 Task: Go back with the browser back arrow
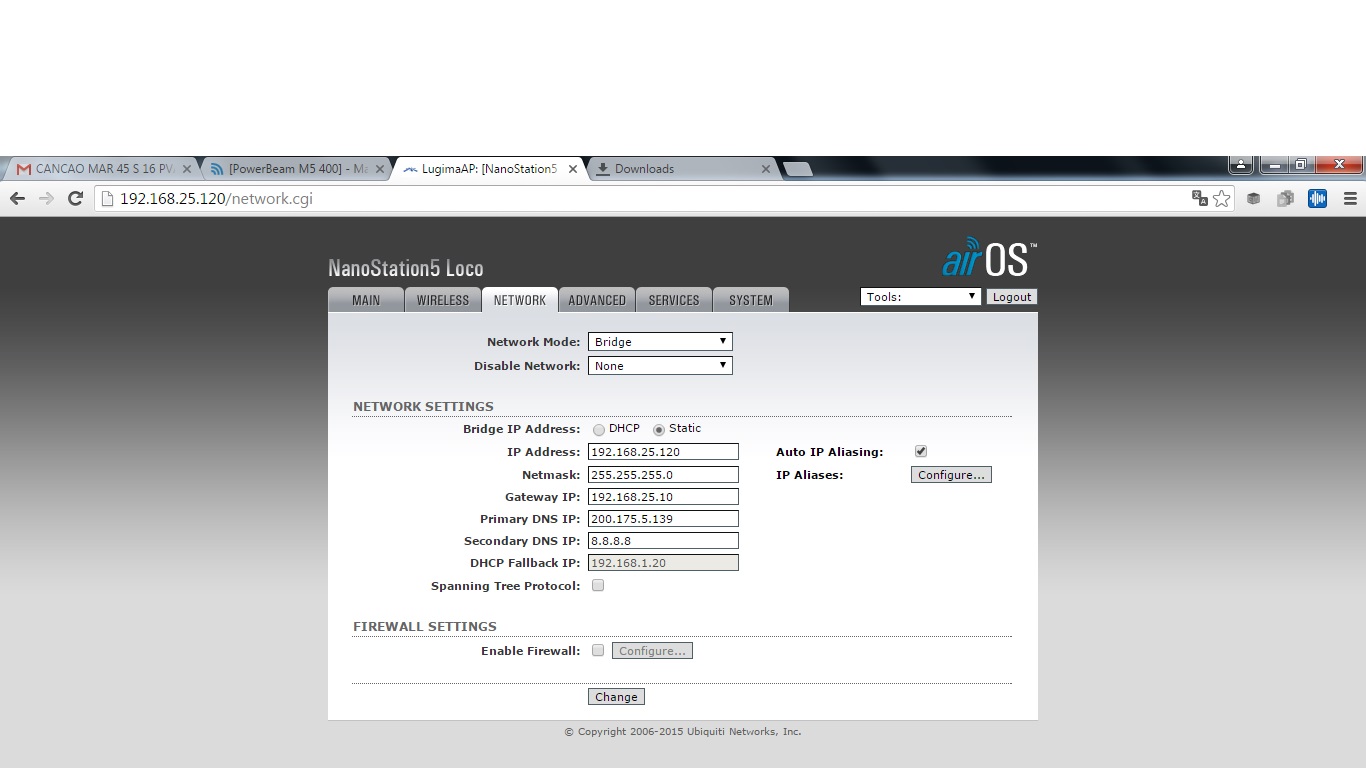click(x=17, y=198)
